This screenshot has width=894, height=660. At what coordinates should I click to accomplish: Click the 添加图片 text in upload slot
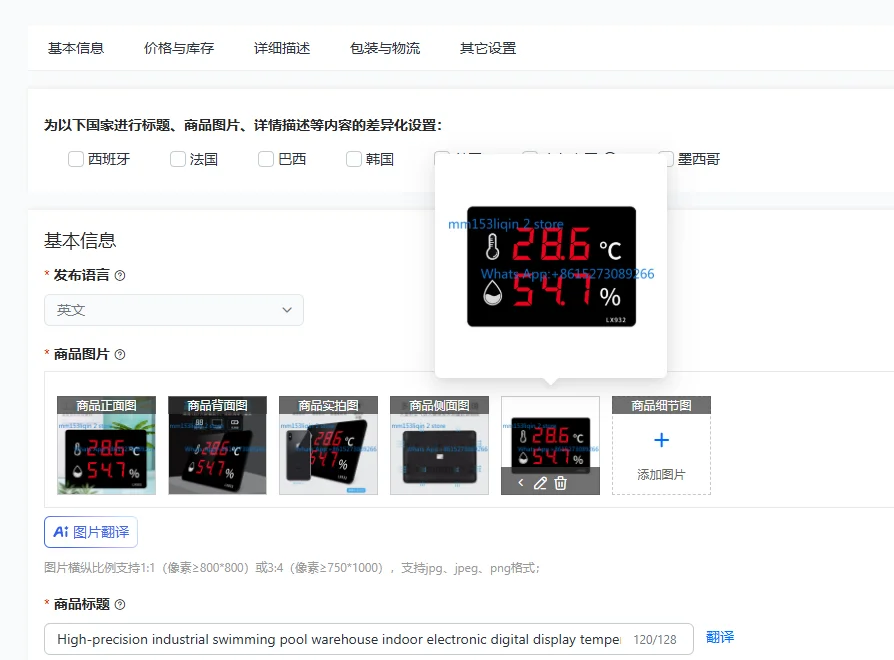[x=661, y=474]
